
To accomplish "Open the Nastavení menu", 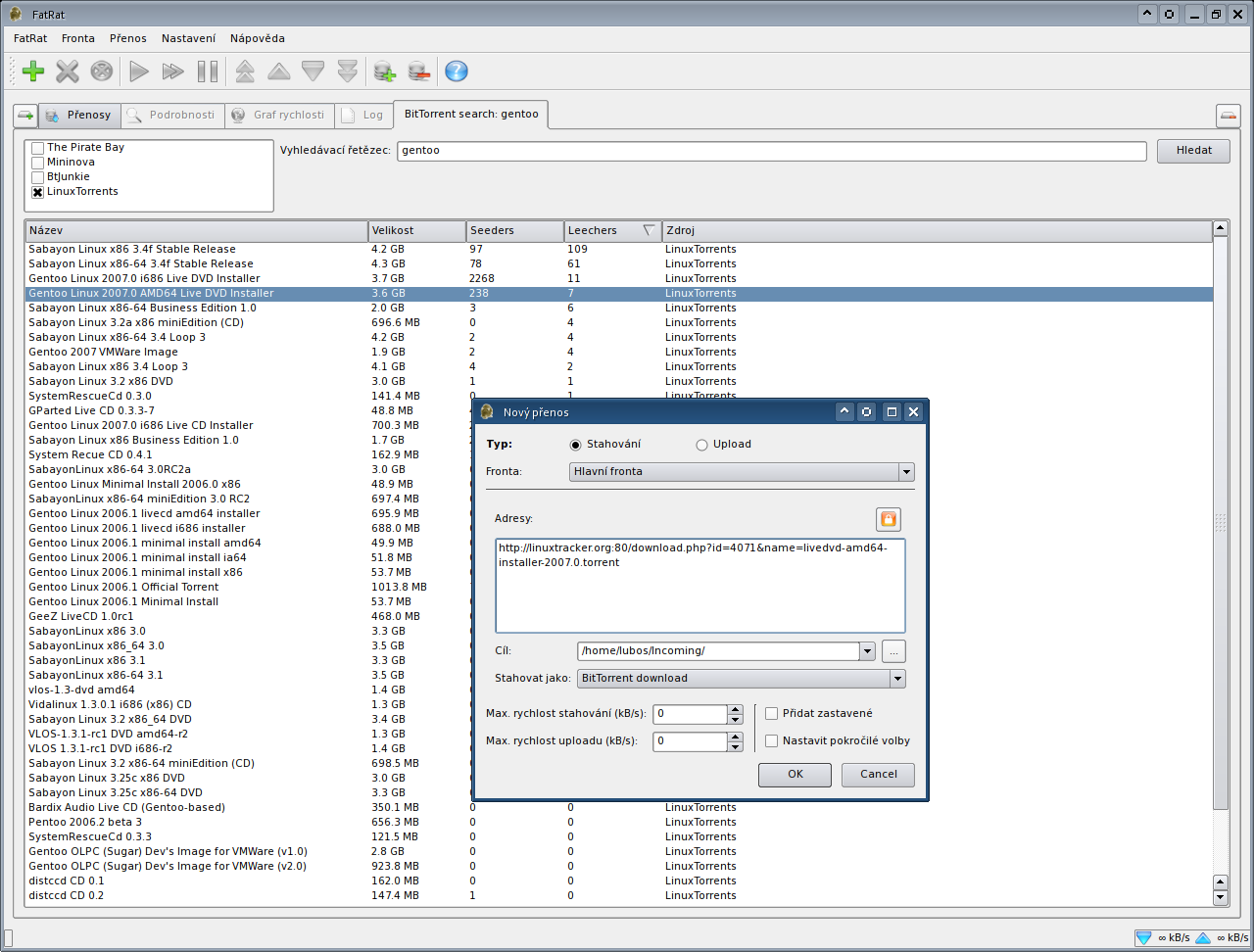I will (x=188, y=38).
